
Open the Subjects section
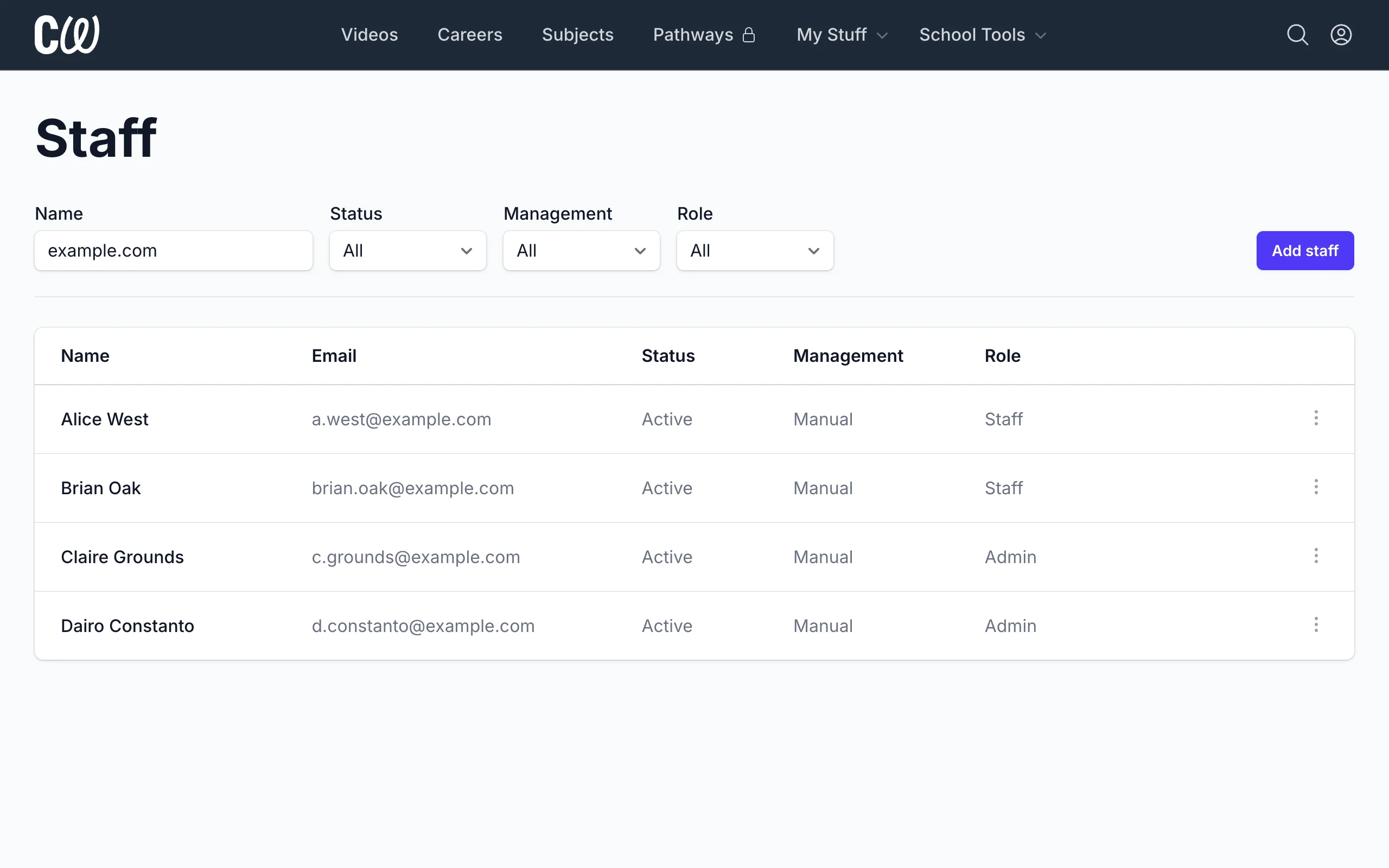click(x=577, y=35)
